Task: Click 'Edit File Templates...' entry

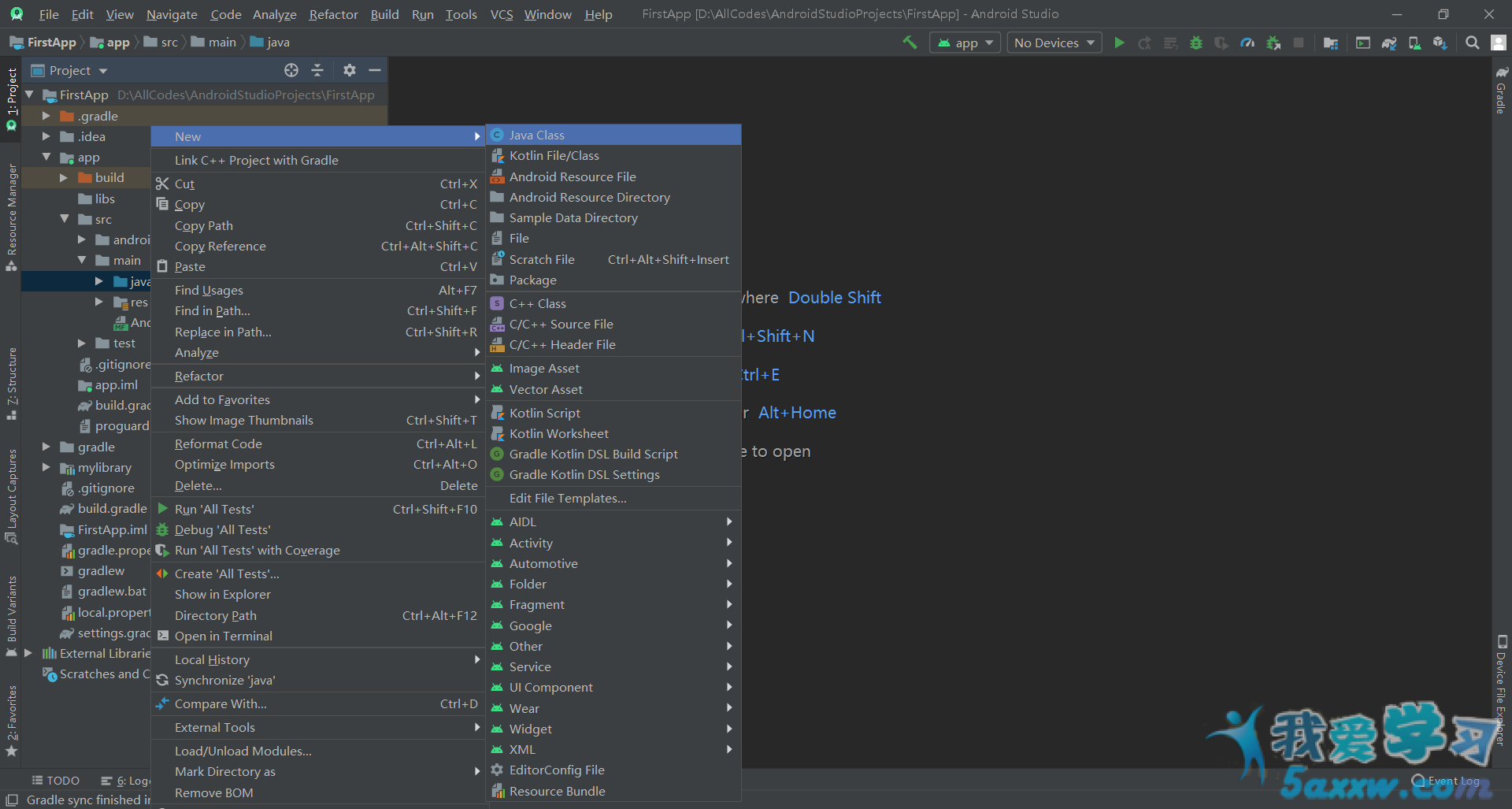Action: (x=613, y=498)
